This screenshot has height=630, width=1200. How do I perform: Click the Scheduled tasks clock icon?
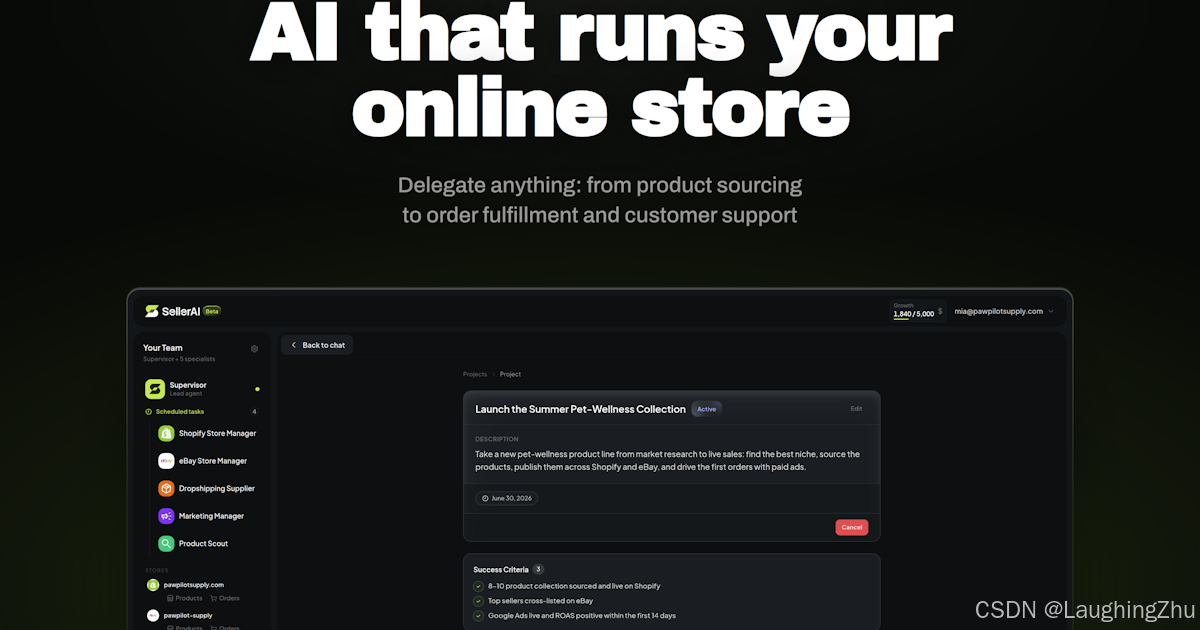[149, 412]
